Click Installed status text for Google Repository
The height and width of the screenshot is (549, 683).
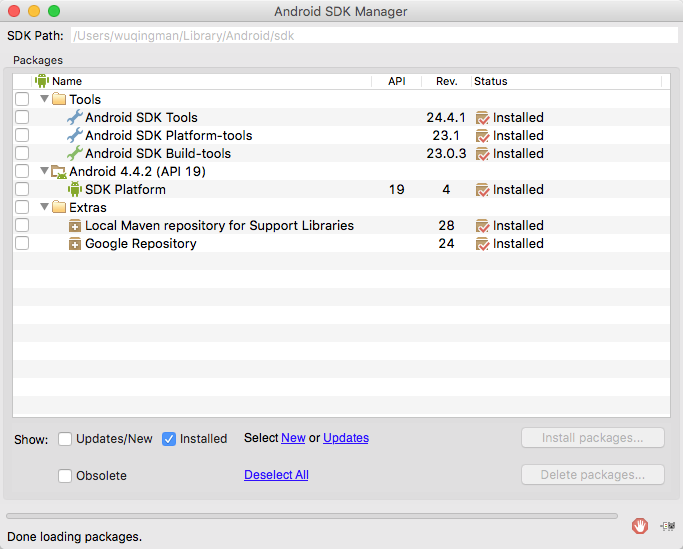[518, 244]
